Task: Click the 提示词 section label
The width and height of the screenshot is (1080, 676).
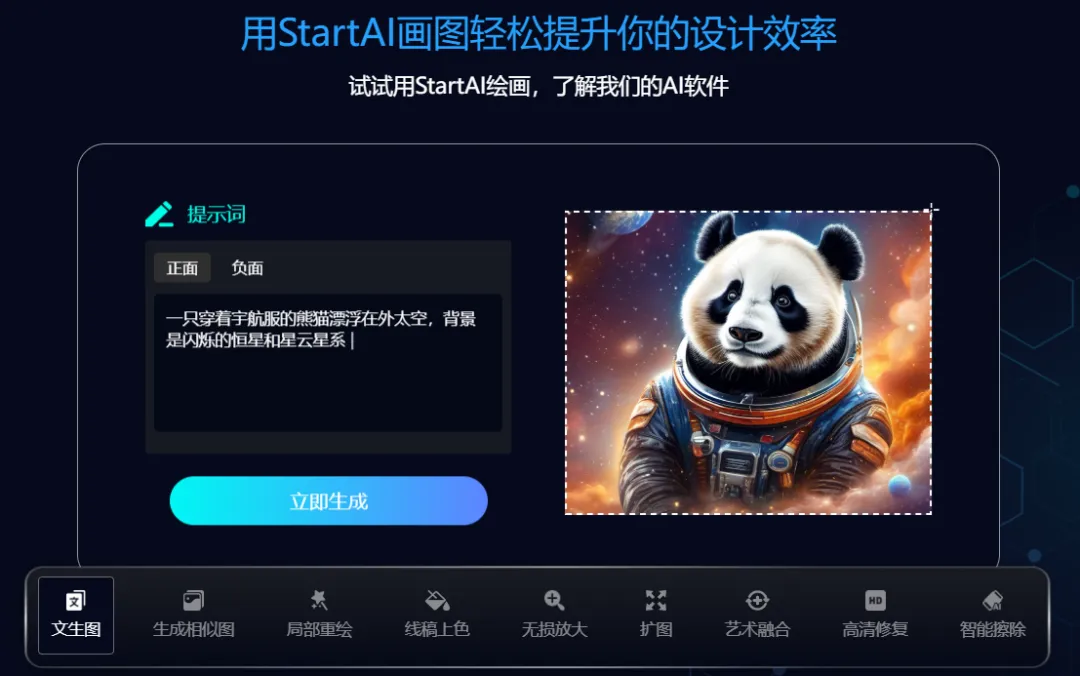Action: coord(216,214)
